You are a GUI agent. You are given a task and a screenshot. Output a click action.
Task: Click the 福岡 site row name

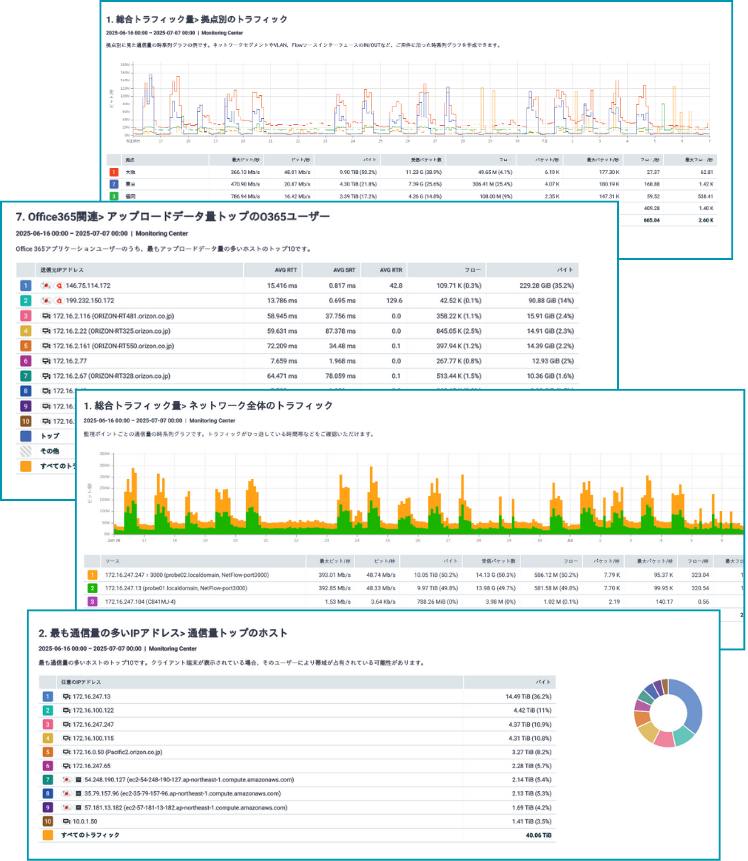[x=130, y=197]
